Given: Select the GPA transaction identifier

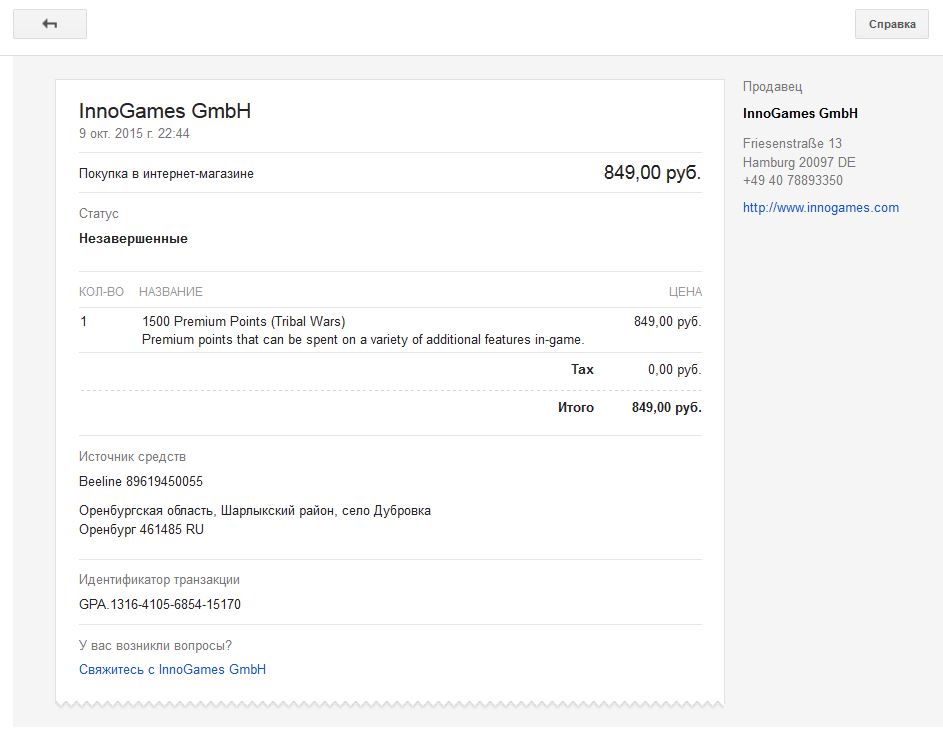Looking at the screenshot, I should (x=160, y=605).
